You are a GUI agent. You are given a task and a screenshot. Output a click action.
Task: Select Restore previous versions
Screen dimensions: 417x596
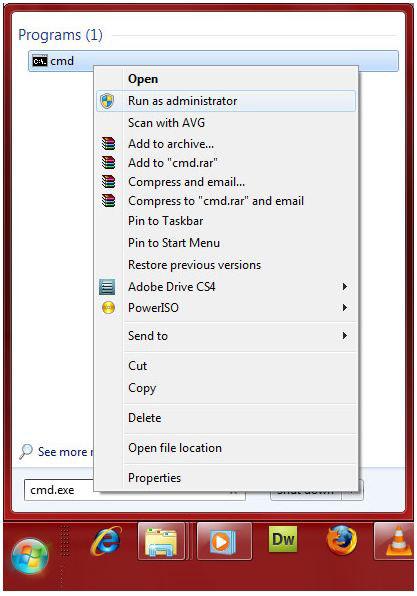(226, 265)
